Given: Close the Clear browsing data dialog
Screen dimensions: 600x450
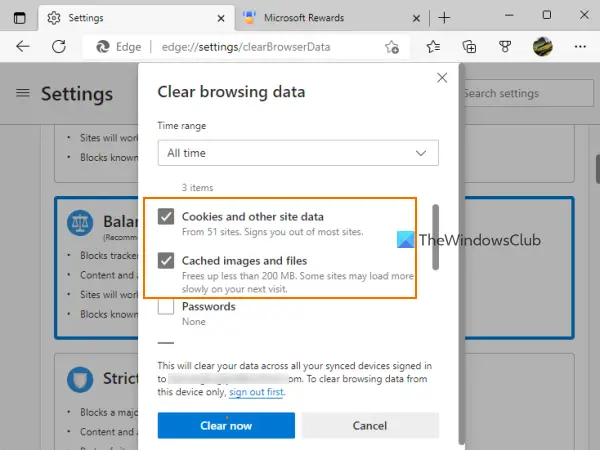Looking at the screenshot, I should coord(442,78).
